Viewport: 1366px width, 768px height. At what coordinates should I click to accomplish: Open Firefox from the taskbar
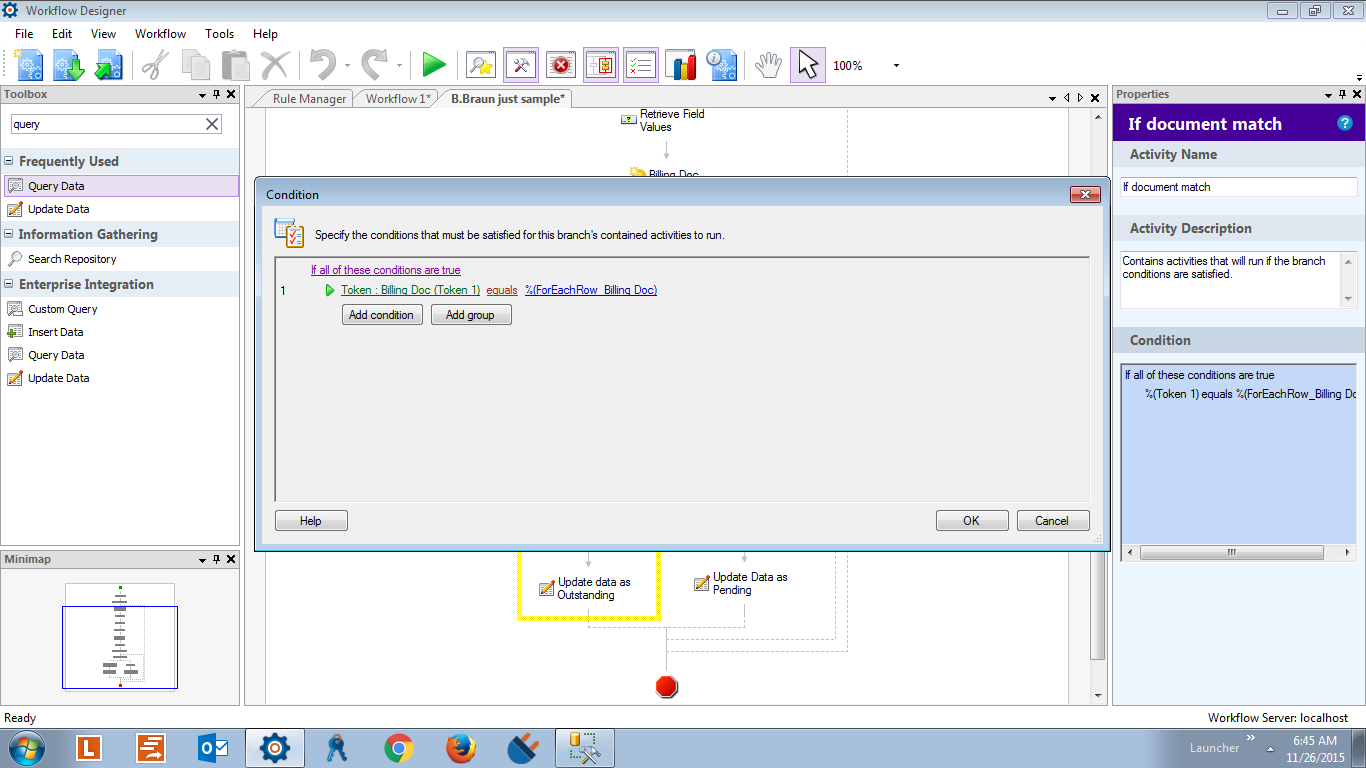(x=461, y=748)
